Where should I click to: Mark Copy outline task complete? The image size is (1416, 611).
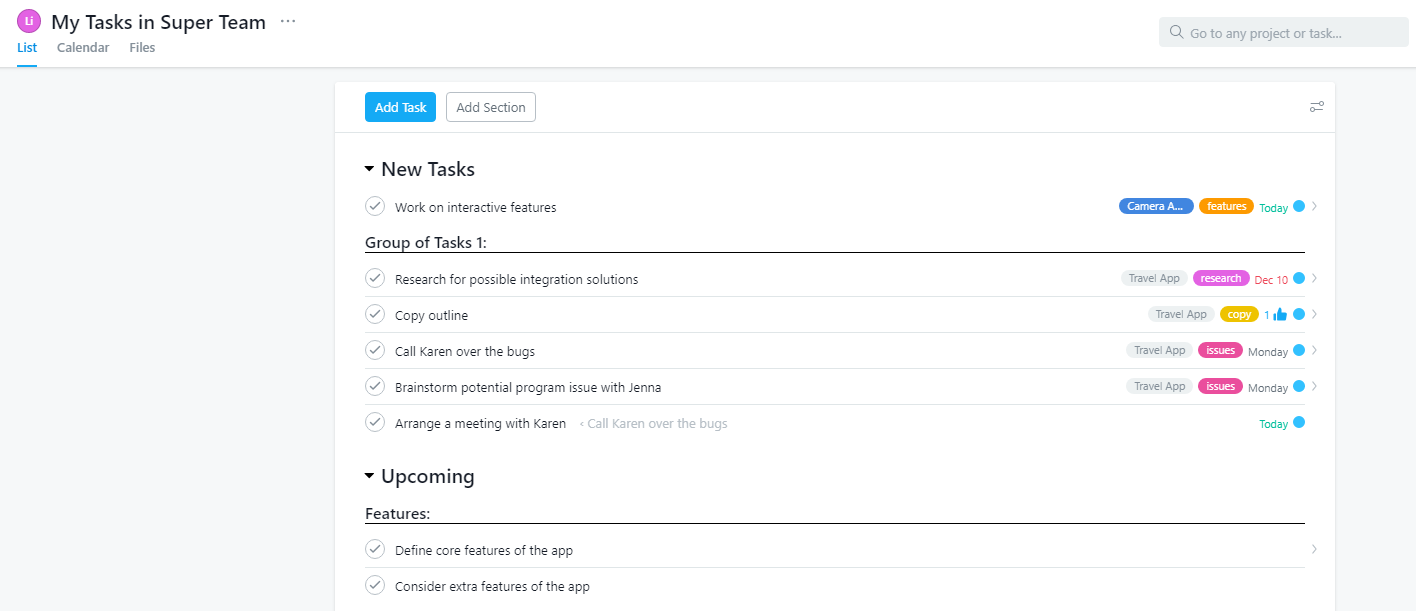point(375,314)
